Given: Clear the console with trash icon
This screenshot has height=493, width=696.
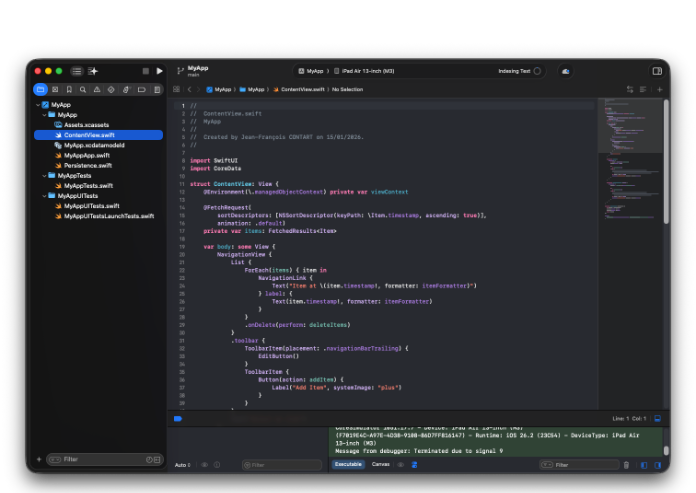Looking at the screenshot, I should 626,465.
